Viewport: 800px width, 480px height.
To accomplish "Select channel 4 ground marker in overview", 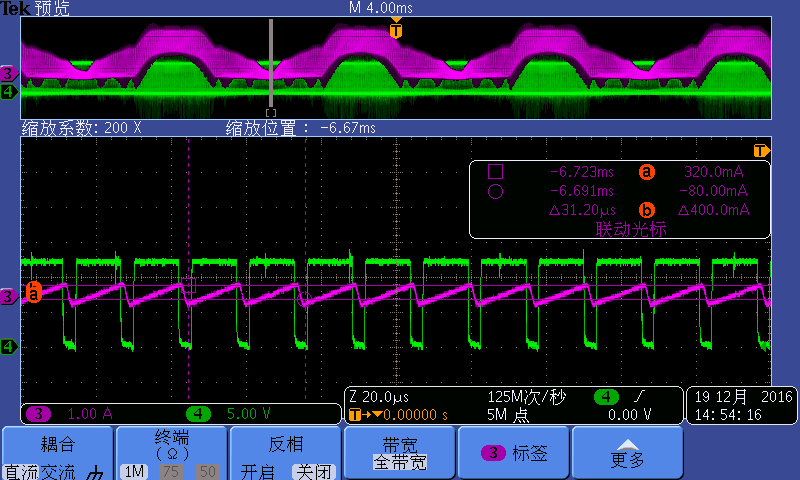I will coord(9,92).
